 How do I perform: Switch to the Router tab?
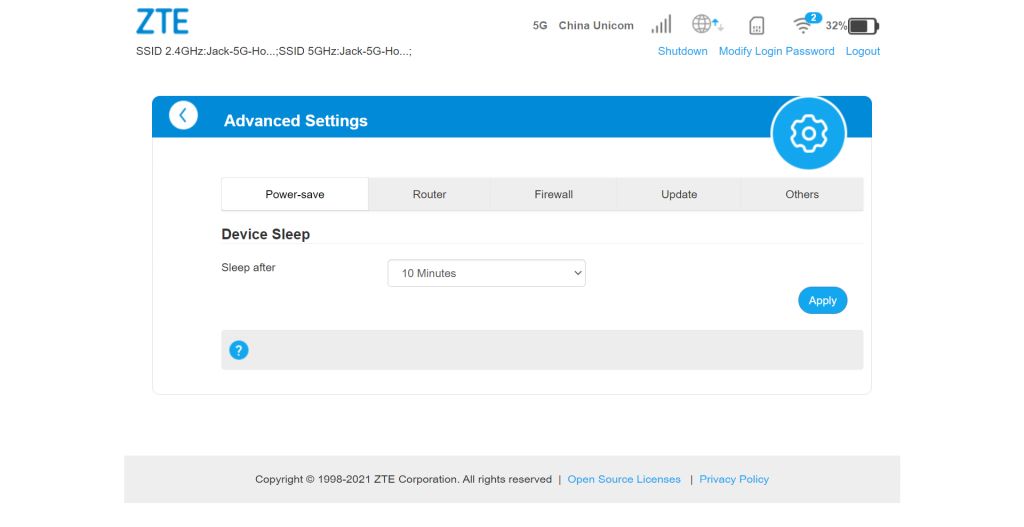[x=429, y=194]
